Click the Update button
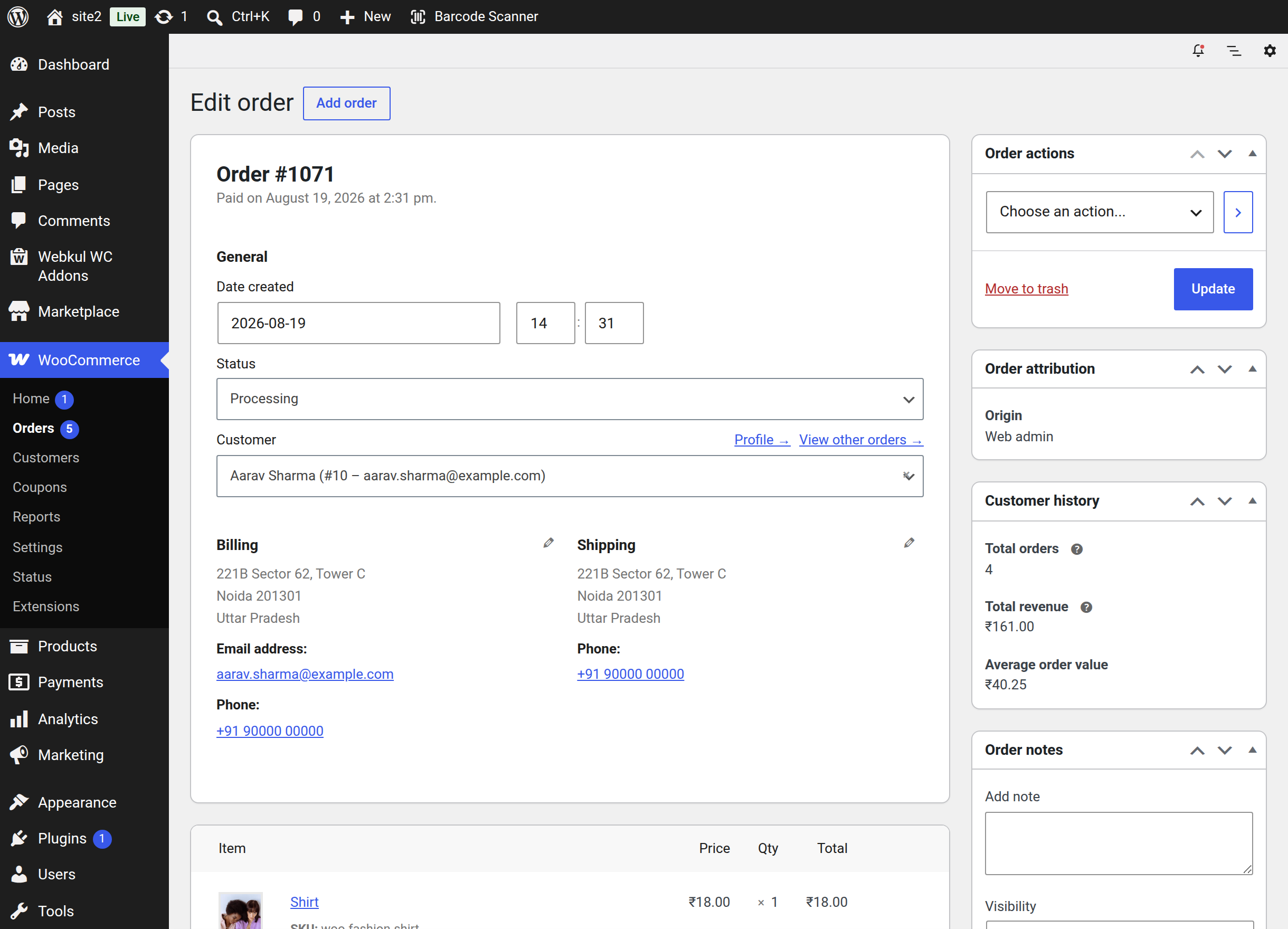The height and width of the screenshot is (929, 1288). coord(1213,289)
